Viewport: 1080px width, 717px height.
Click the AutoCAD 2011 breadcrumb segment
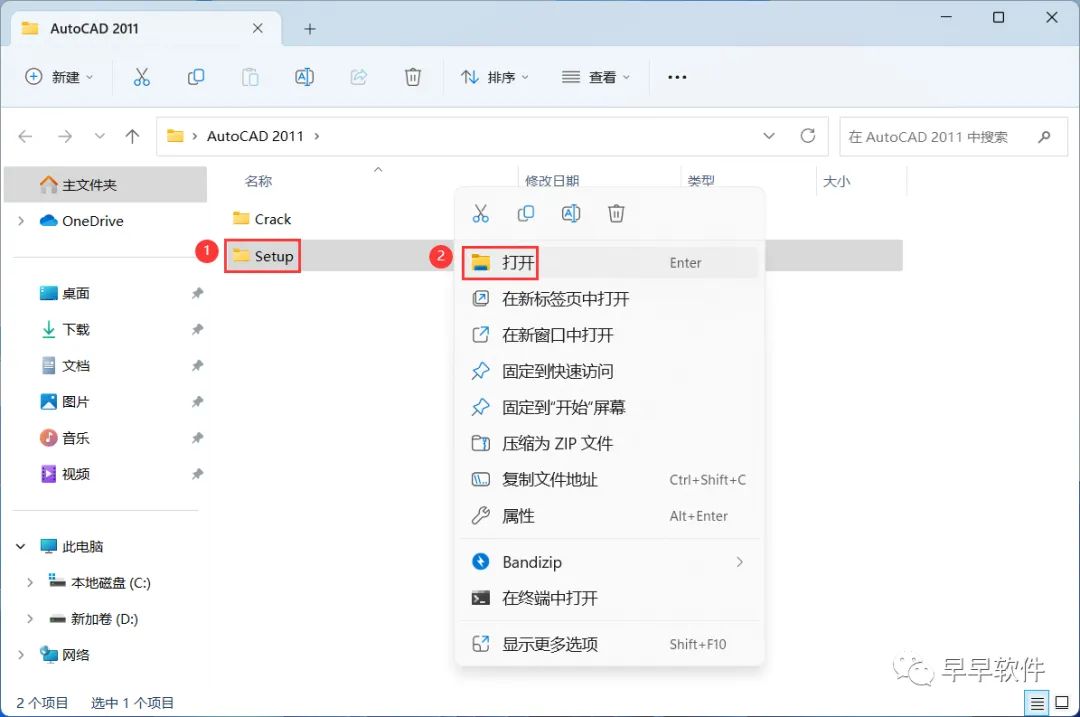tap(255, 136)
